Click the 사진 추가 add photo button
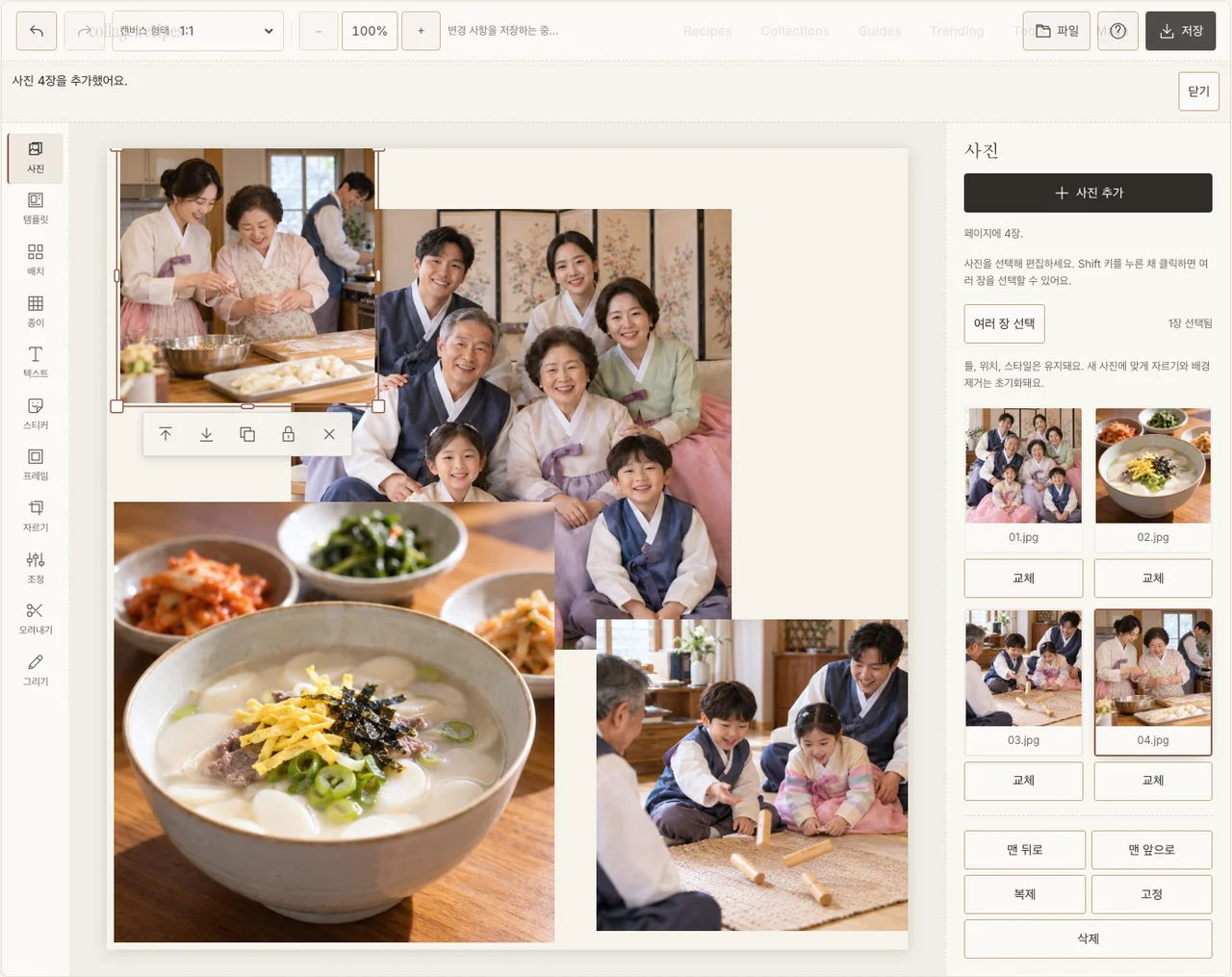This screenshot has height=977, width=1232. (1088, 193)
